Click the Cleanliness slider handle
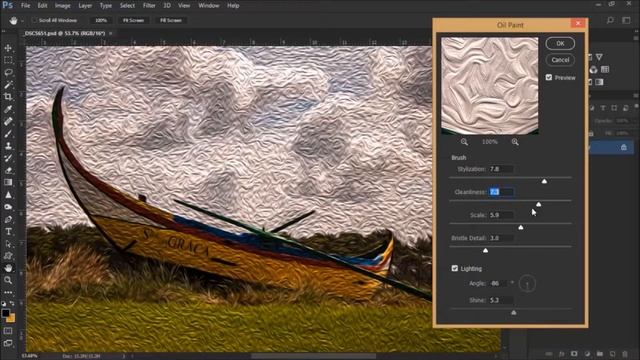Viewport: 640px width, 360px height. click(x=538, y=204)
